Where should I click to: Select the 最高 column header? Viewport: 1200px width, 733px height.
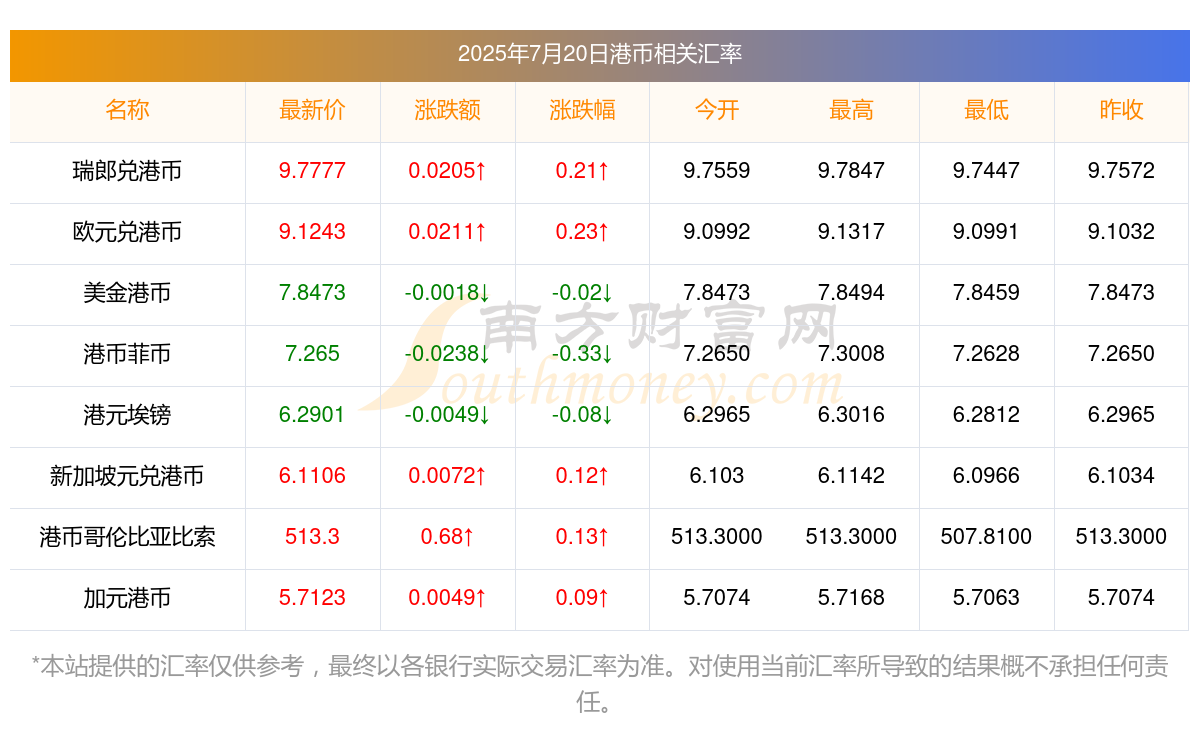point(851,110)
